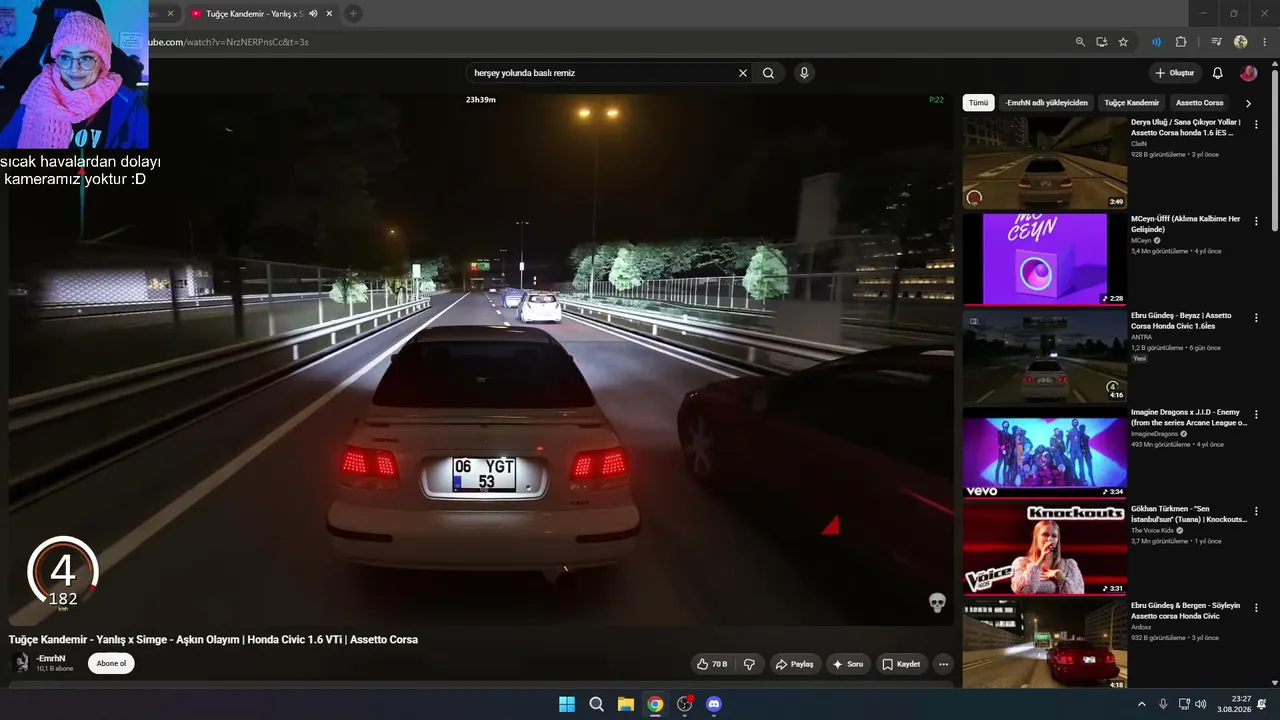
Task: Click the YouTube search input field
Action: (601, 73)
